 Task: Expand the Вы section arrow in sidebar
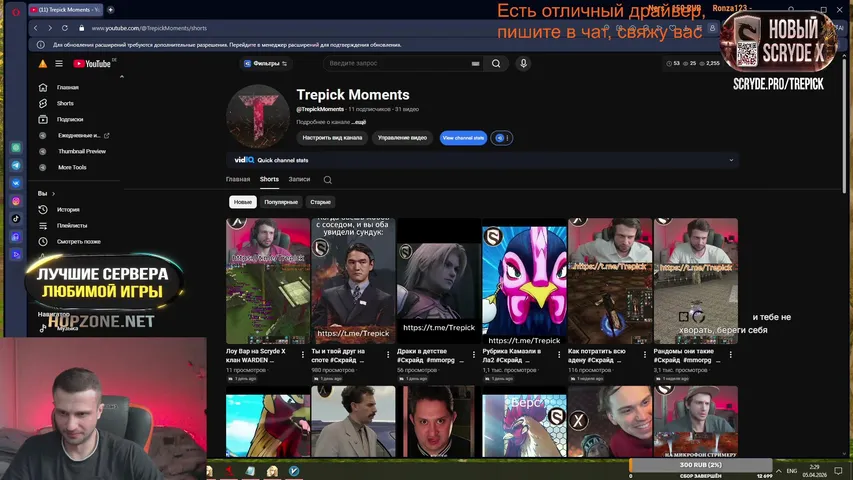[x=53, y=194]
